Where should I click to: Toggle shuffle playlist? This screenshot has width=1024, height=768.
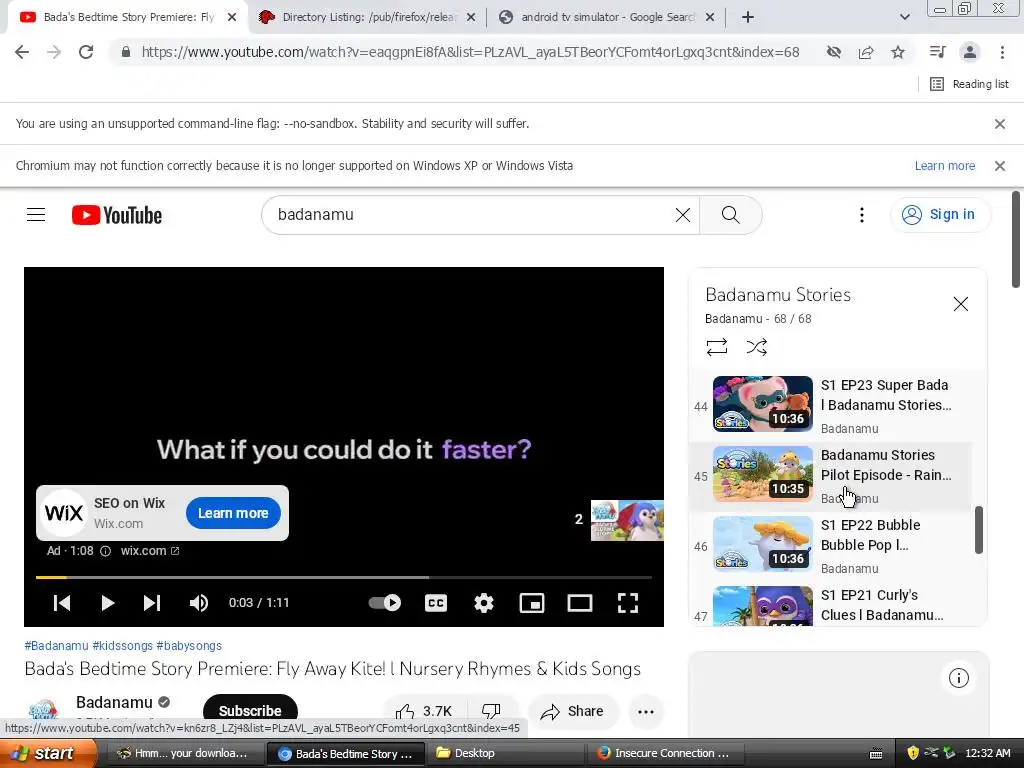coord(756,347)
